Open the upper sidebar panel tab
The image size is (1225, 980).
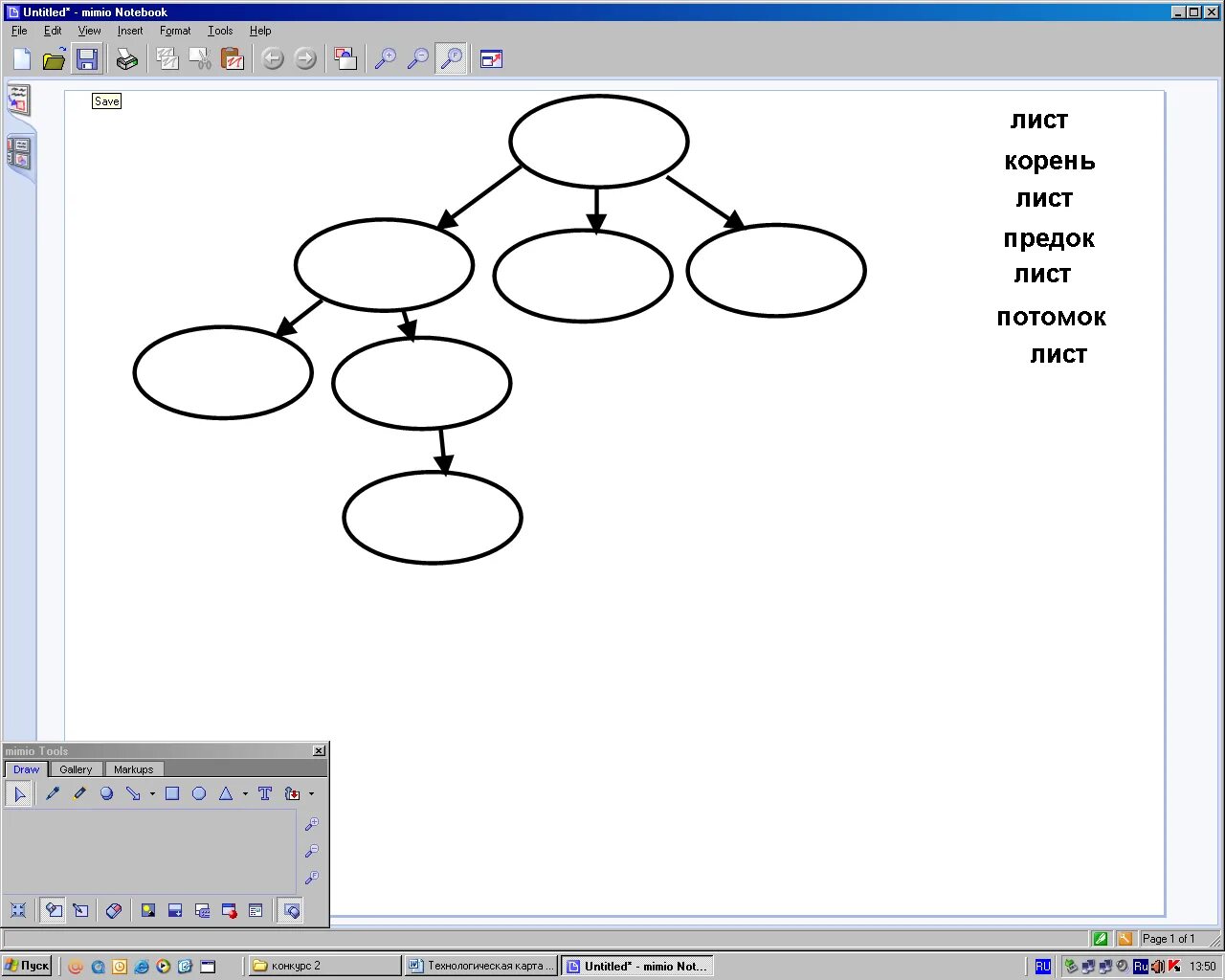18,100
